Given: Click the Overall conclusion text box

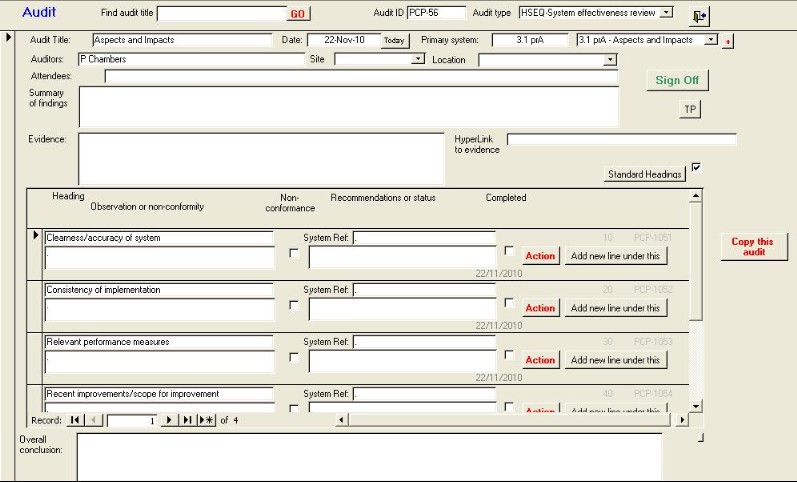Looking at the screenshot, I should [370, 457].
